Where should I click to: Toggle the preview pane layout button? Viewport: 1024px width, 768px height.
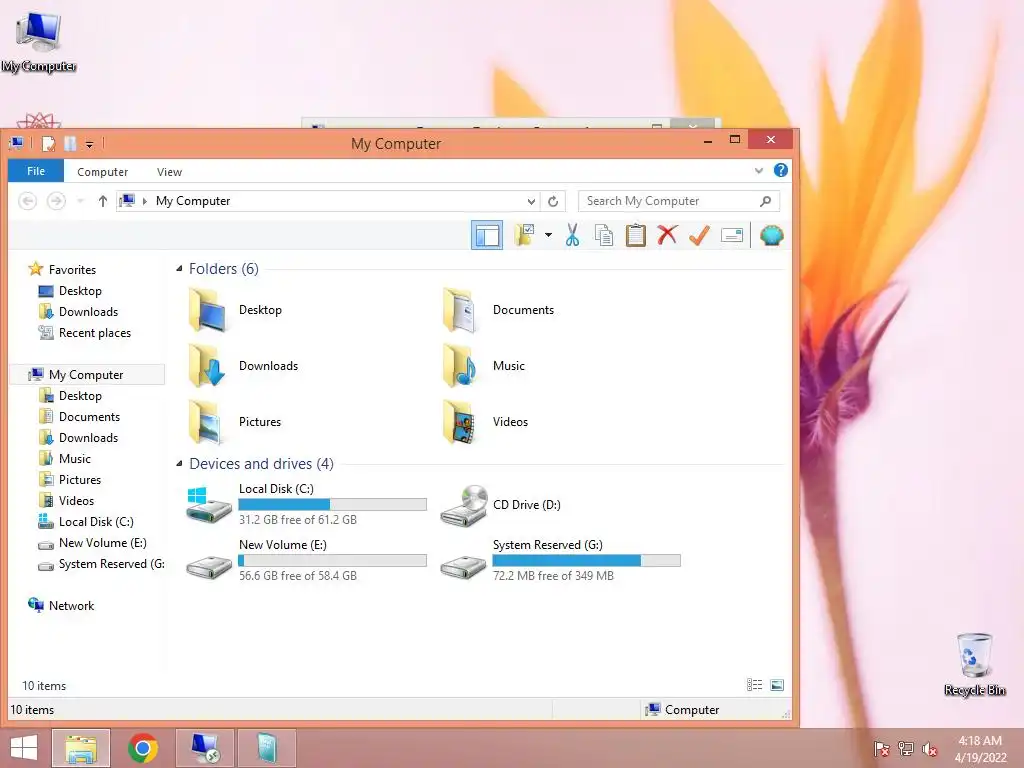coord(487,235)
